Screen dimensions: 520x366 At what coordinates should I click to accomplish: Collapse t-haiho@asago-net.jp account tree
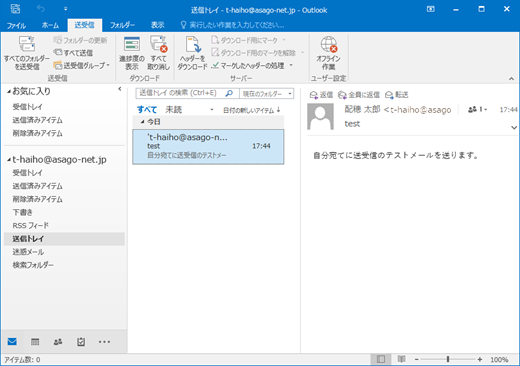tap(9, 160)
